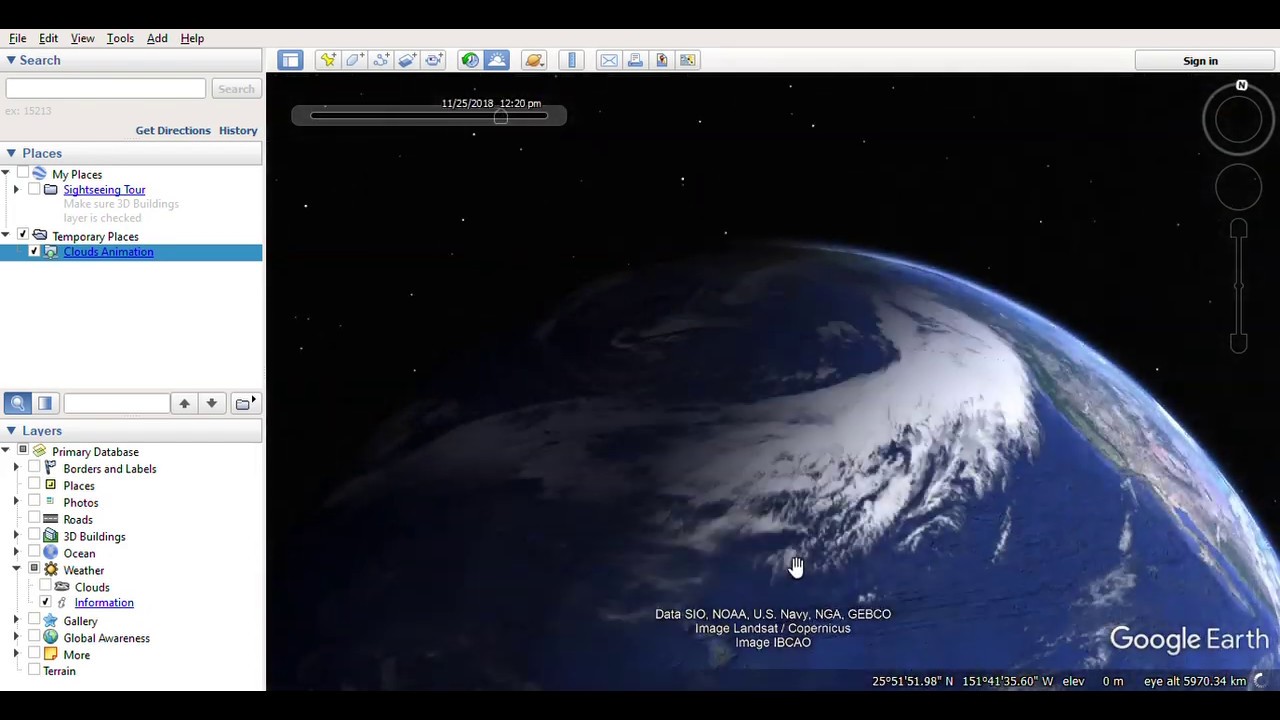Click the zoom slider on the right
This screenshot has width=1280, height=720.
(x=1238, y=286)
